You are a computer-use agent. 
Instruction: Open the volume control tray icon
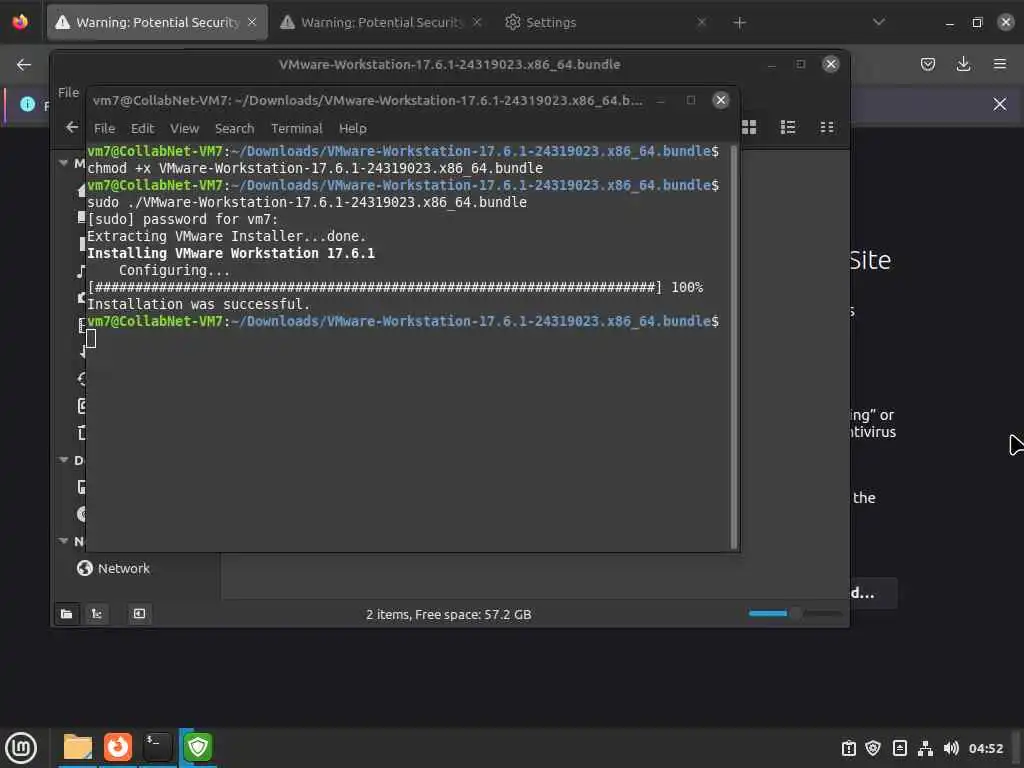[x=951, y=748]
